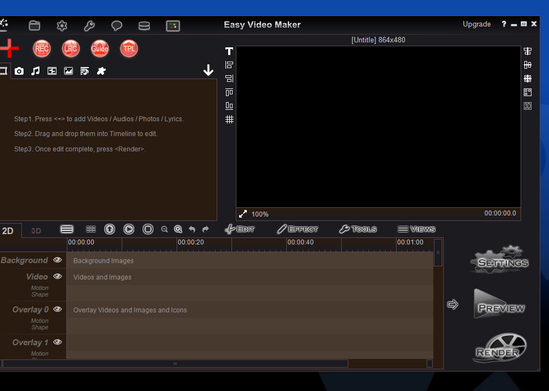Switch to the lyrics list media tab
549x391 pixels.
click(x=85, y=71)
